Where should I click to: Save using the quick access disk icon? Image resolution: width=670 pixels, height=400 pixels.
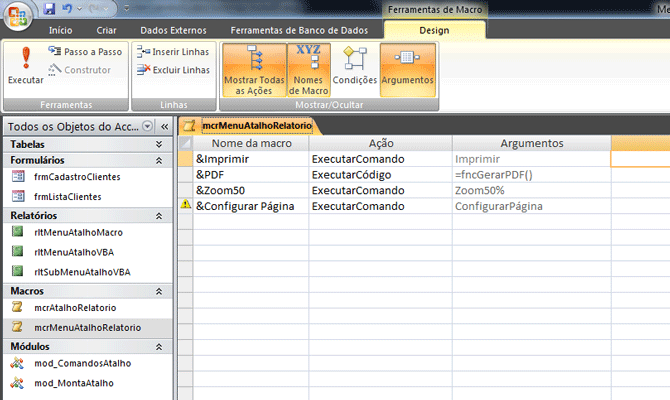[50, 9]
